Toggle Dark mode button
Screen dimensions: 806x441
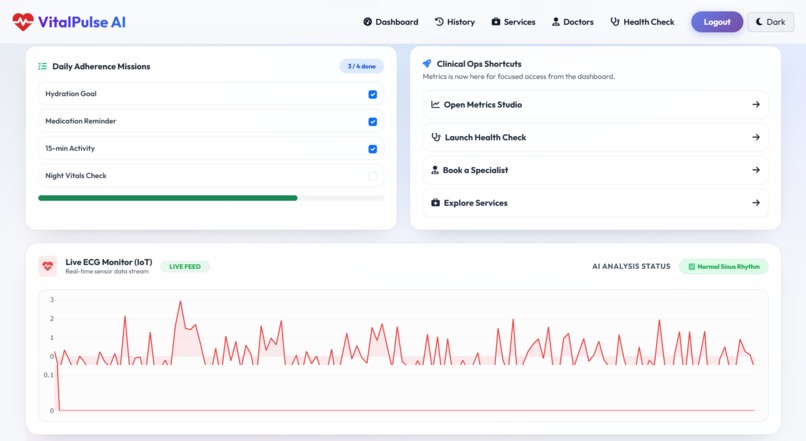(771, 22)
